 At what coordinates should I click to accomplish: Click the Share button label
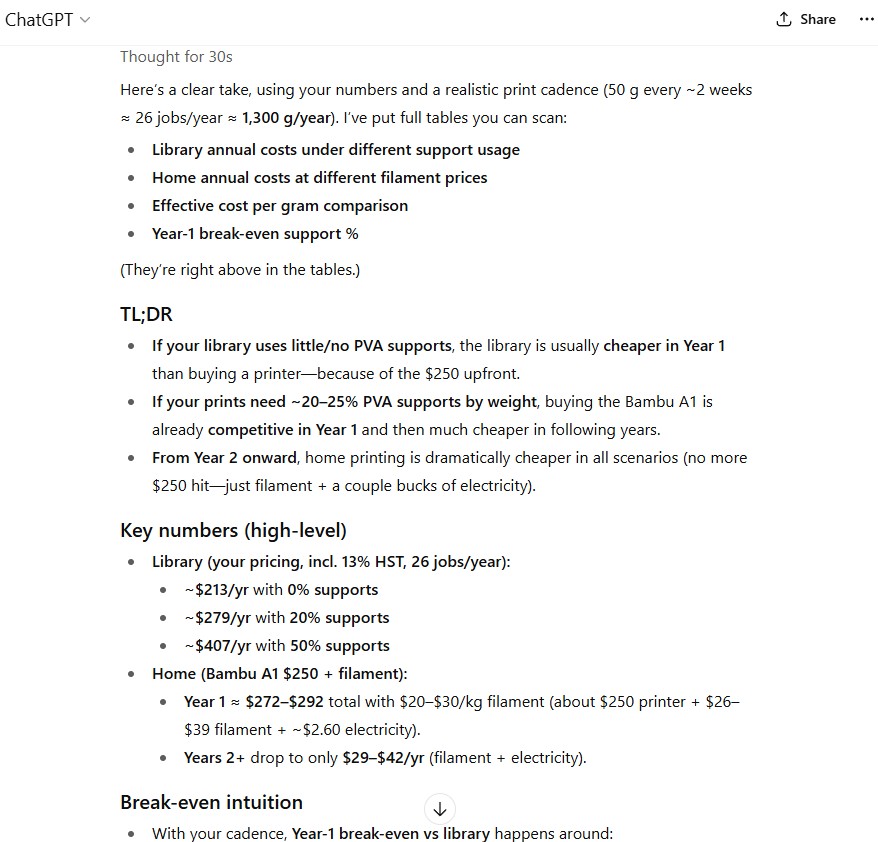point(817,19)
